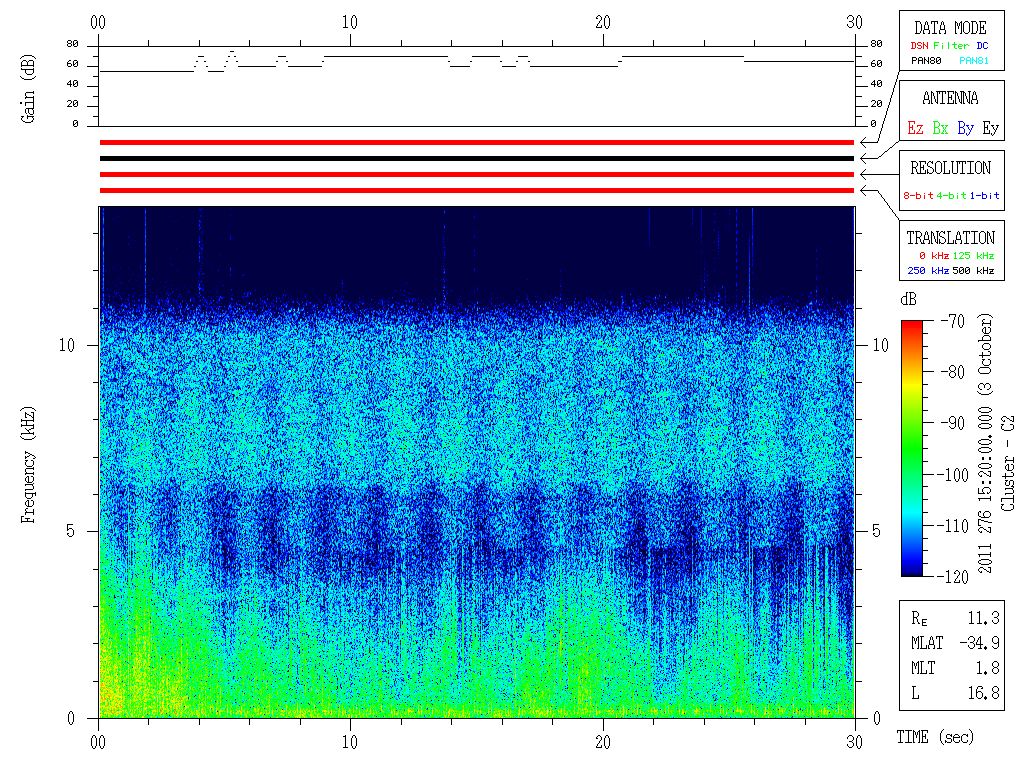
Task: Click the ANTENNA legend title
Action: pyautogui.click(x=950, y=98)
